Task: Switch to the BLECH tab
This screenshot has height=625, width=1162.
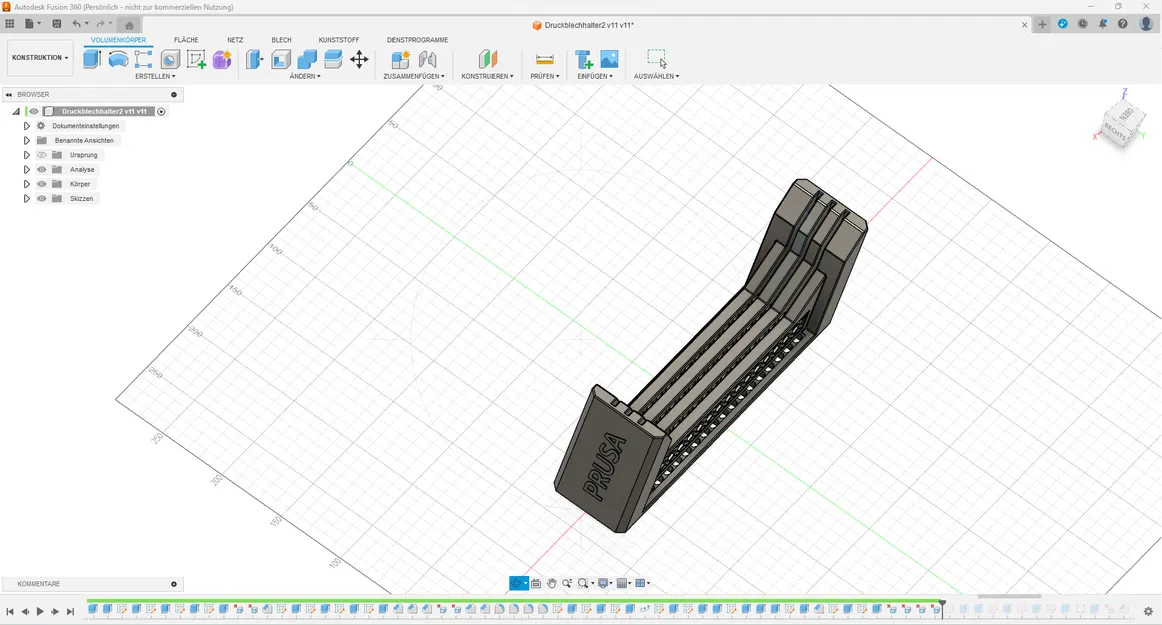Action: click(x=281, y=40)
